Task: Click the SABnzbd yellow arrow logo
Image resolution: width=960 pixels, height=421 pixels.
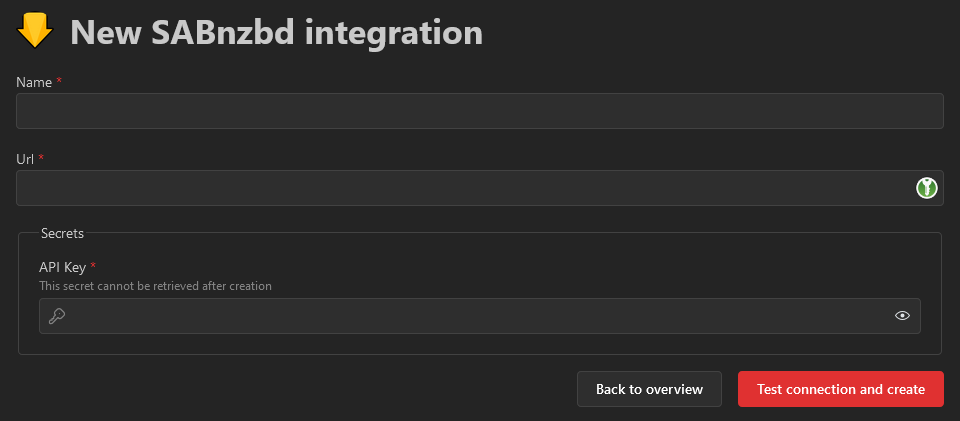Action: click(x=35, y=31)
